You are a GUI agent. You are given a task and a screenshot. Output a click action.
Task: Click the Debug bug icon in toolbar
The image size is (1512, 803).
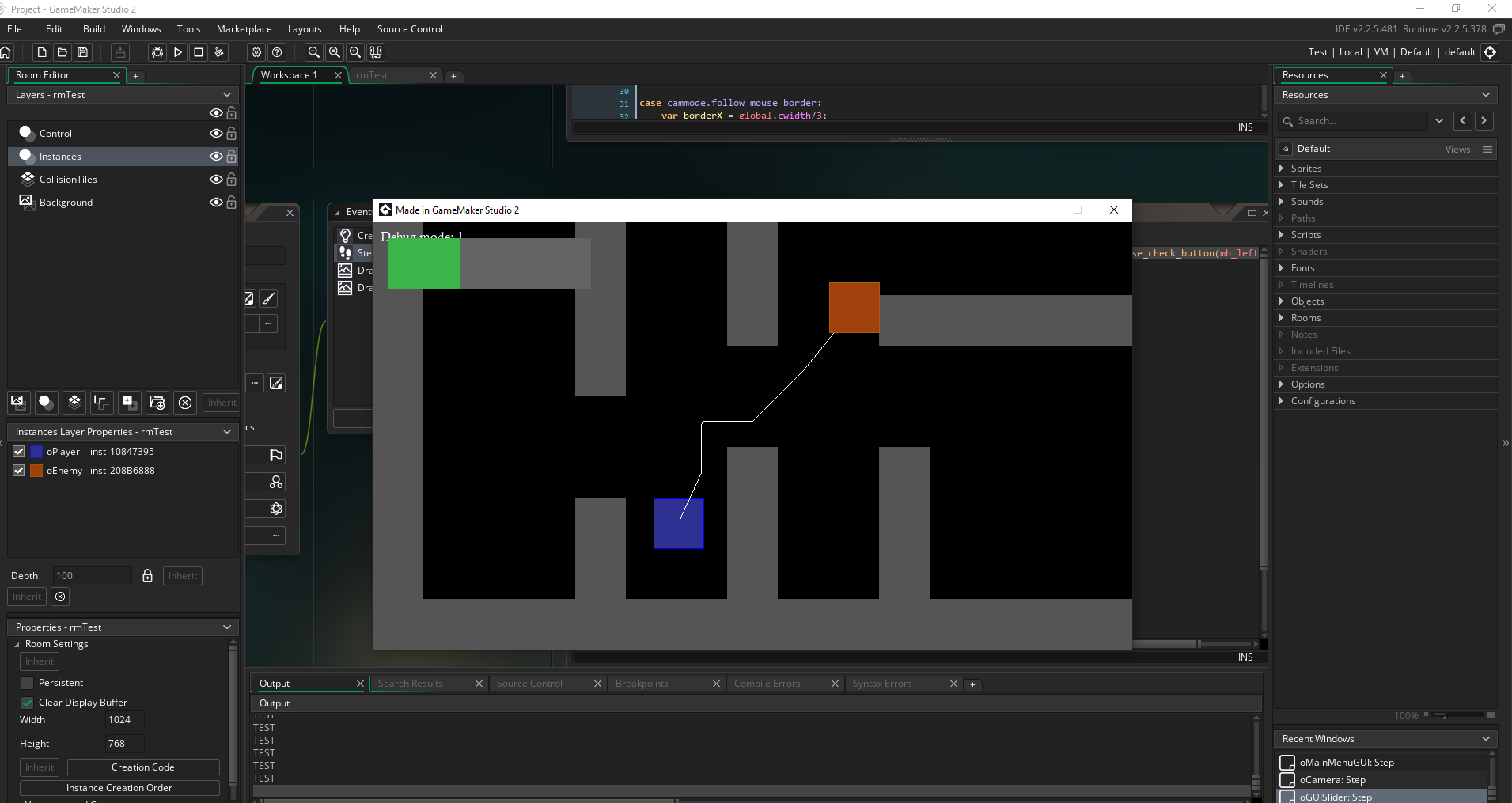pyautogui.click(x=157, y=52)
